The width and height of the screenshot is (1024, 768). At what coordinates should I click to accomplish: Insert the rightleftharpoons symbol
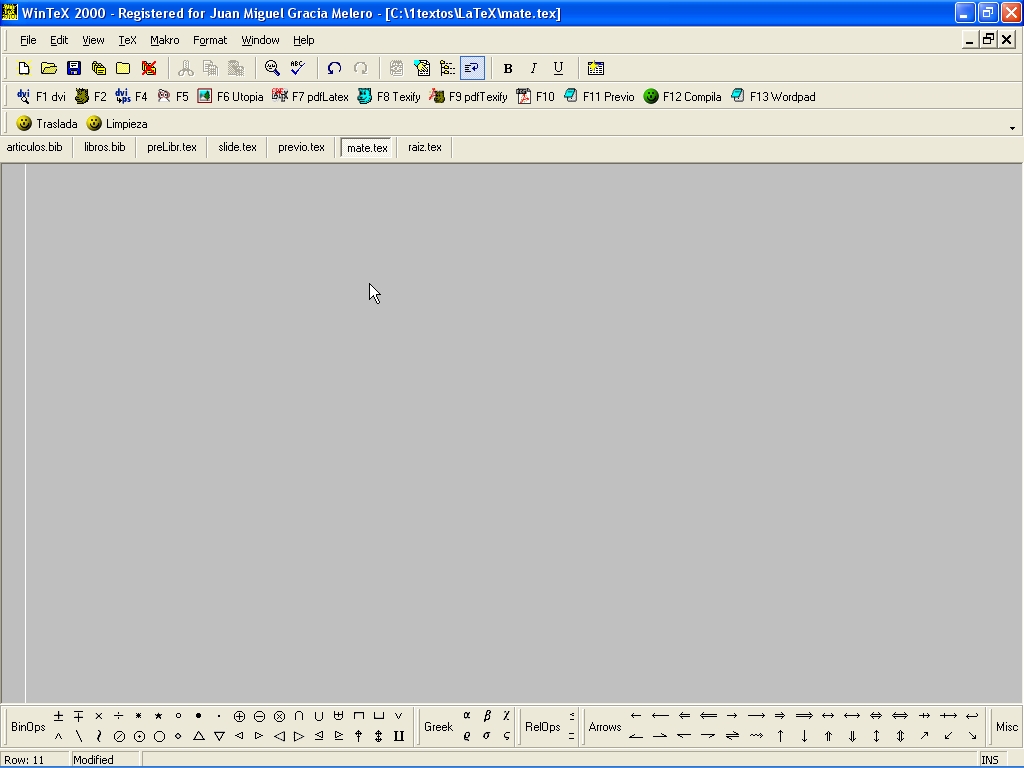[x=732, y=737]
